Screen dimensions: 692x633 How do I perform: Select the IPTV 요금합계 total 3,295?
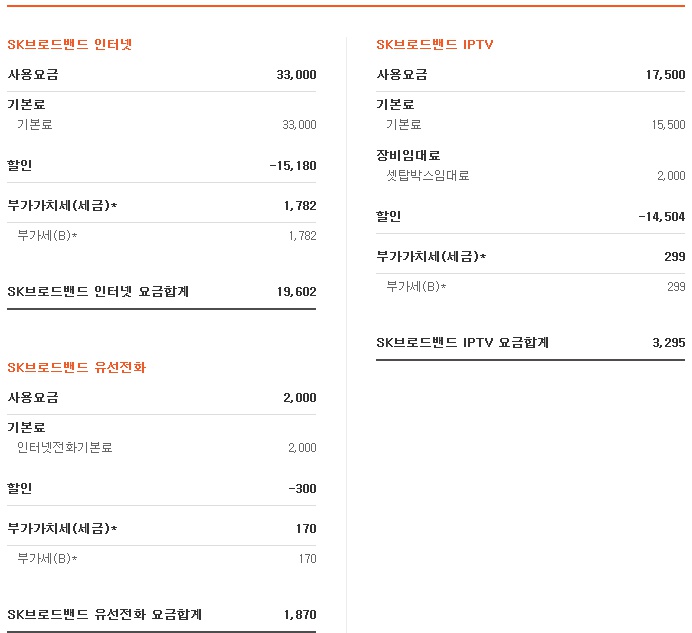pos(668,343)
